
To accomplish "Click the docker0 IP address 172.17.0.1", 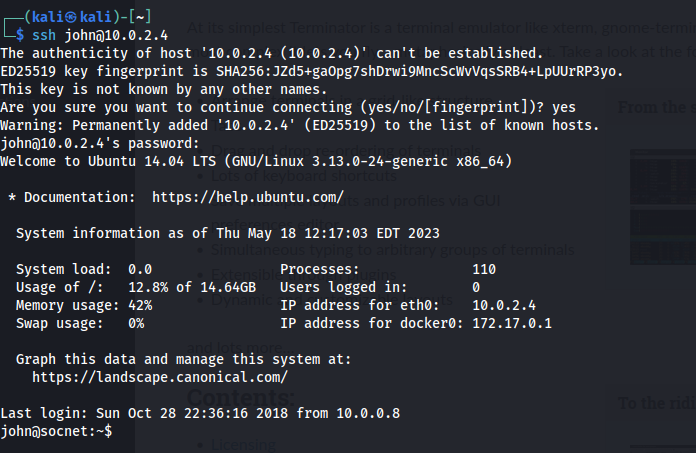I will pyautogui.click(x=512, y=323).
